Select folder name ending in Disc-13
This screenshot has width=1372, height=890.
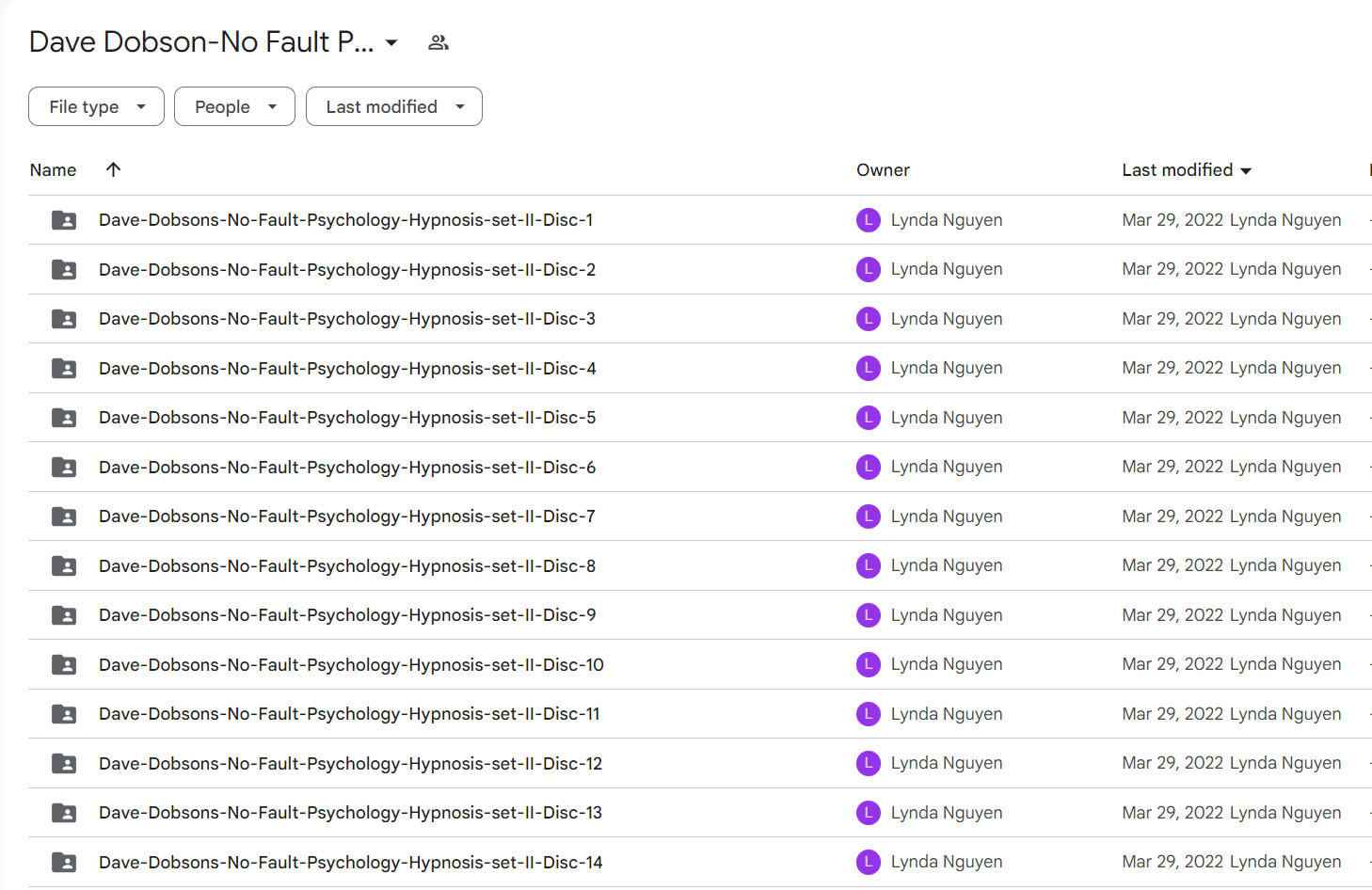coord(351,813)
